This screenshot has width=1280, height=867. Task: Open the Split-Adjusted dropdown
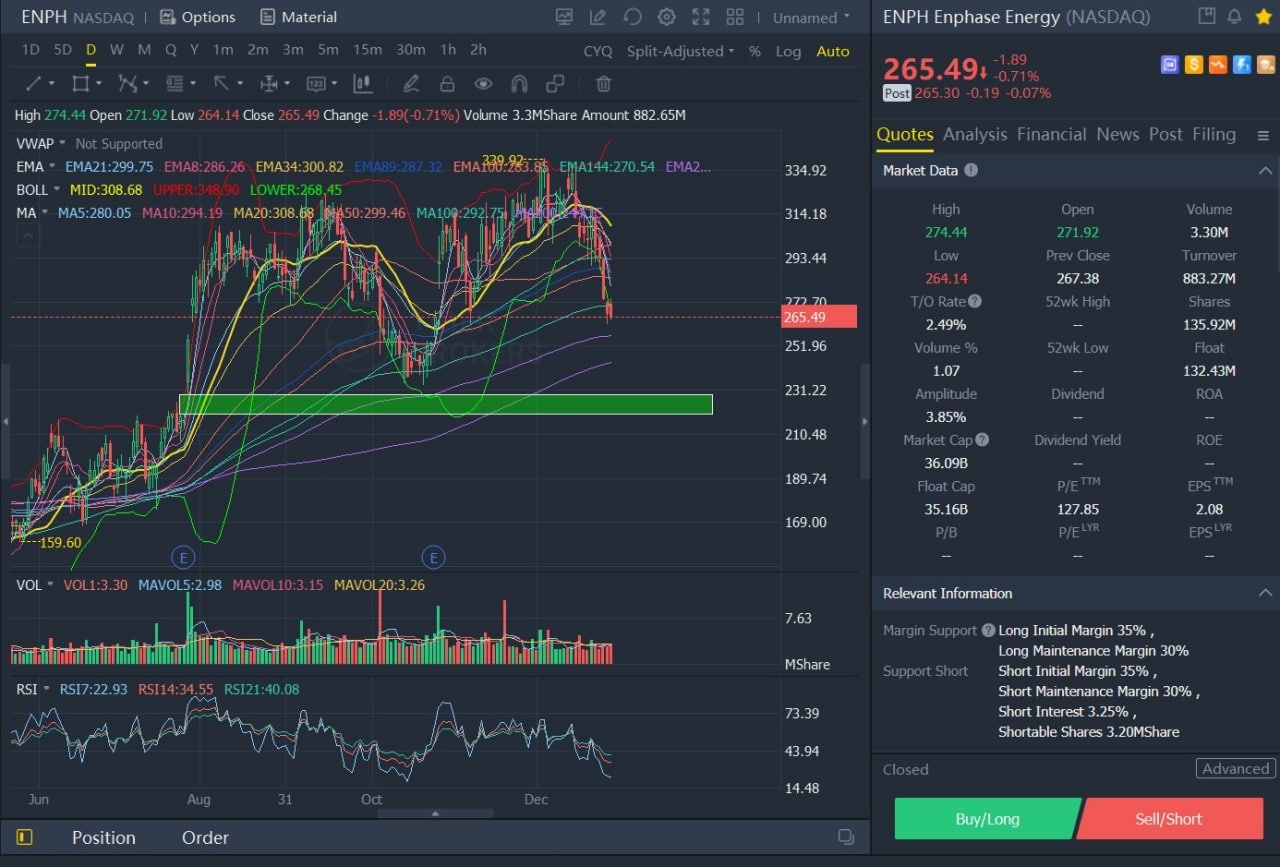click(680, 51)
